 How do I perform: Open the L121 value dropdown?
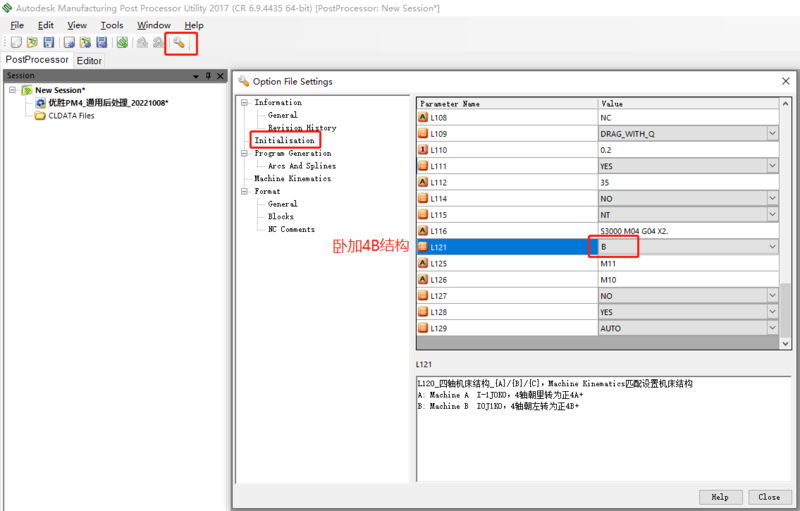tap(771, 247)
